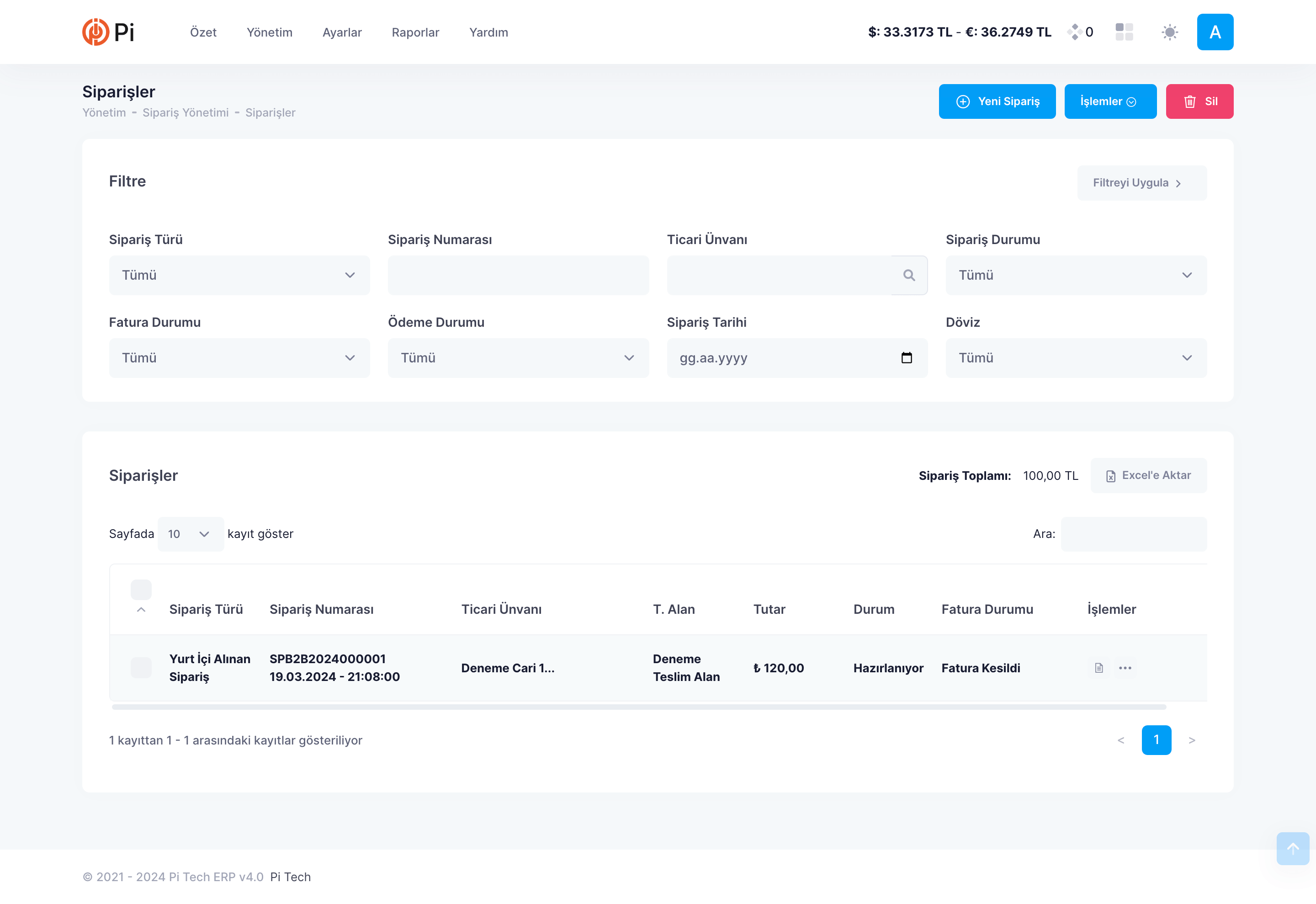This screenshot has width=1316, height=904.
Task: Click the Ticari Ünvanı search magnifier icon
Action: coord(909,275)
